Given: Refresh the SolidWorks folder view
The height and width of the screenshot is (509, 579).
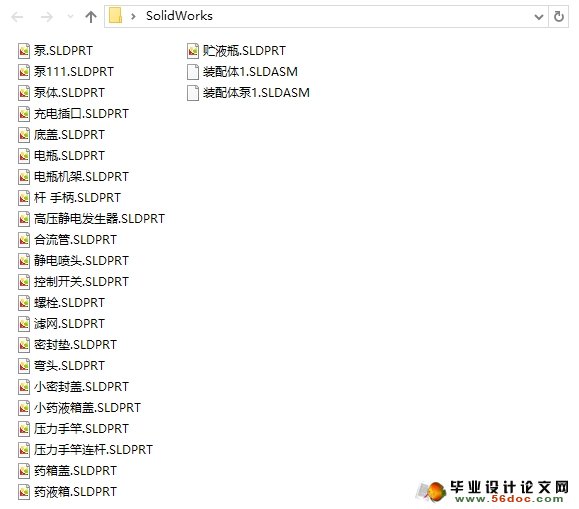Looking at the screenshot, I should click(559, 16).
